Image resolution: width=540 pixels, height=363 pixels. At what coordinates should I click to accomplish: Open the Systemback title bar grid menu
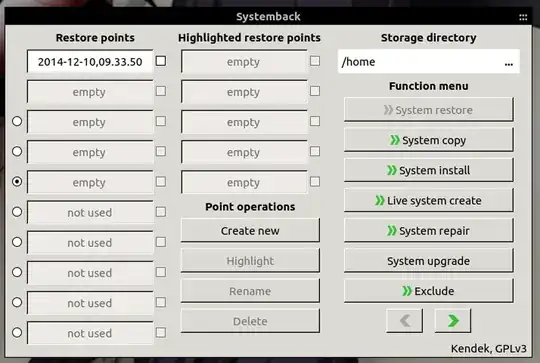coord(523,17)
